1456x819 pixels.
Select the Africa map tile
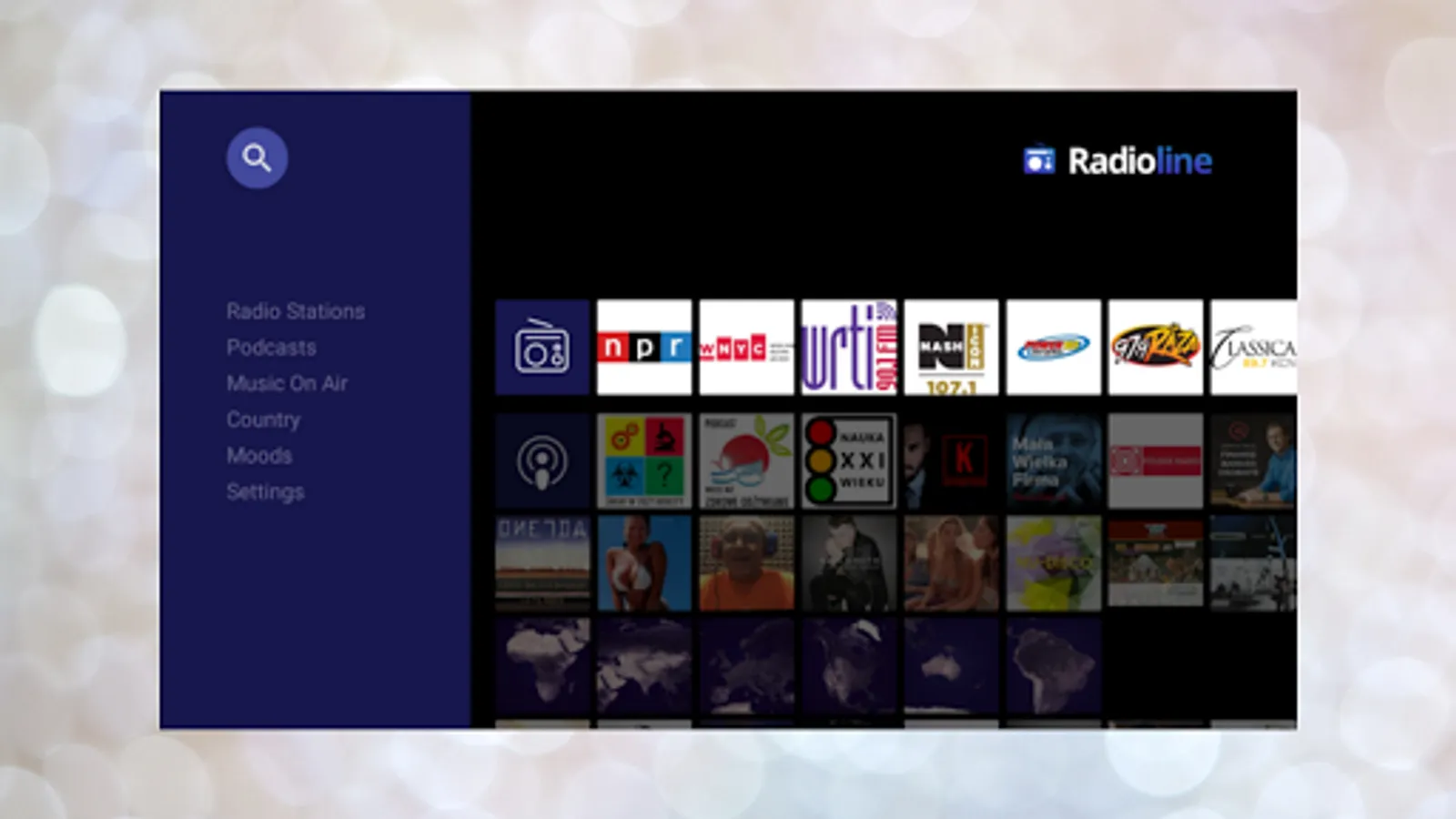pyautogui.click(x=542, y=666)
